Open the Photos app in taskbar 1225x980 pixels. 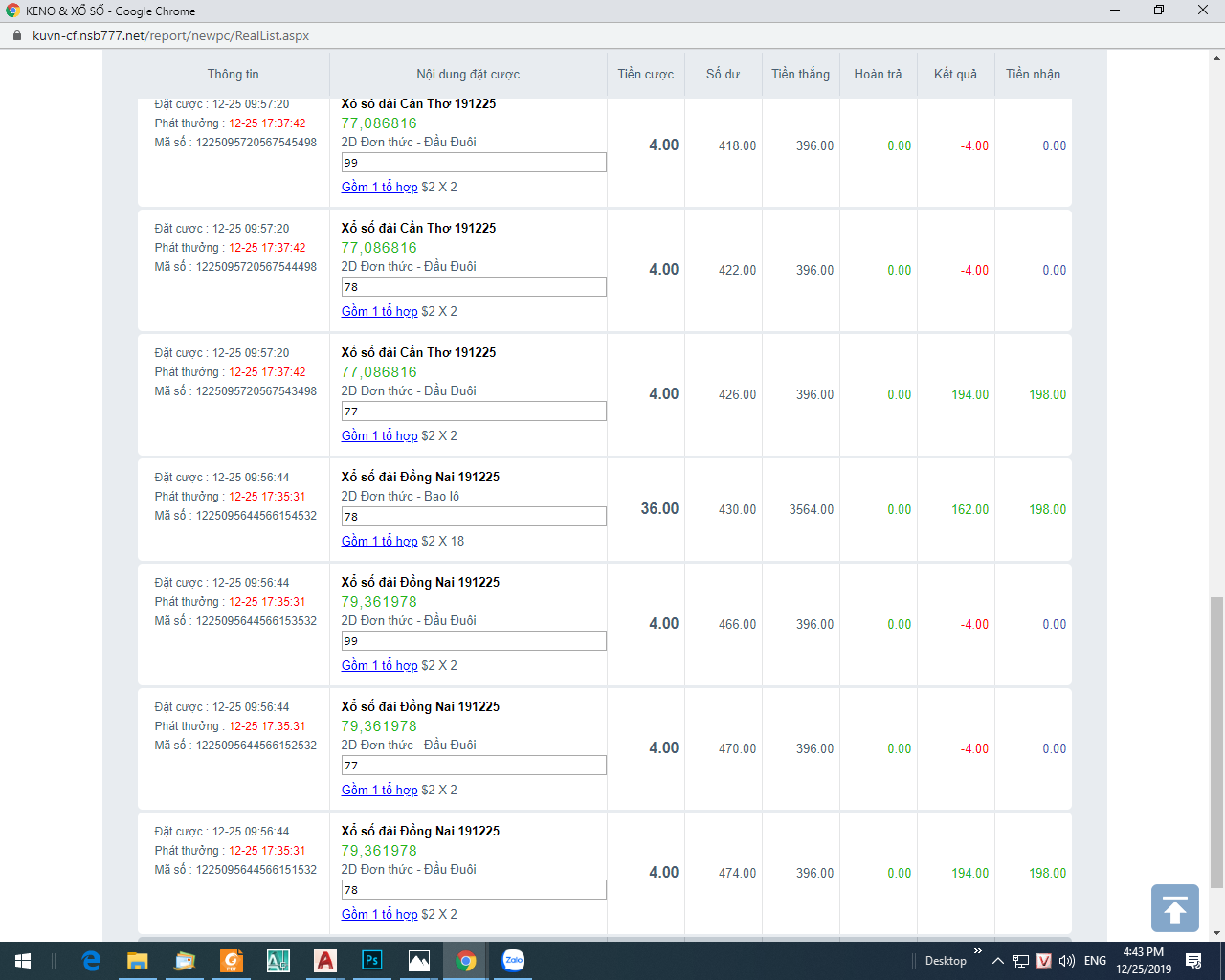[x=419, y=961]
